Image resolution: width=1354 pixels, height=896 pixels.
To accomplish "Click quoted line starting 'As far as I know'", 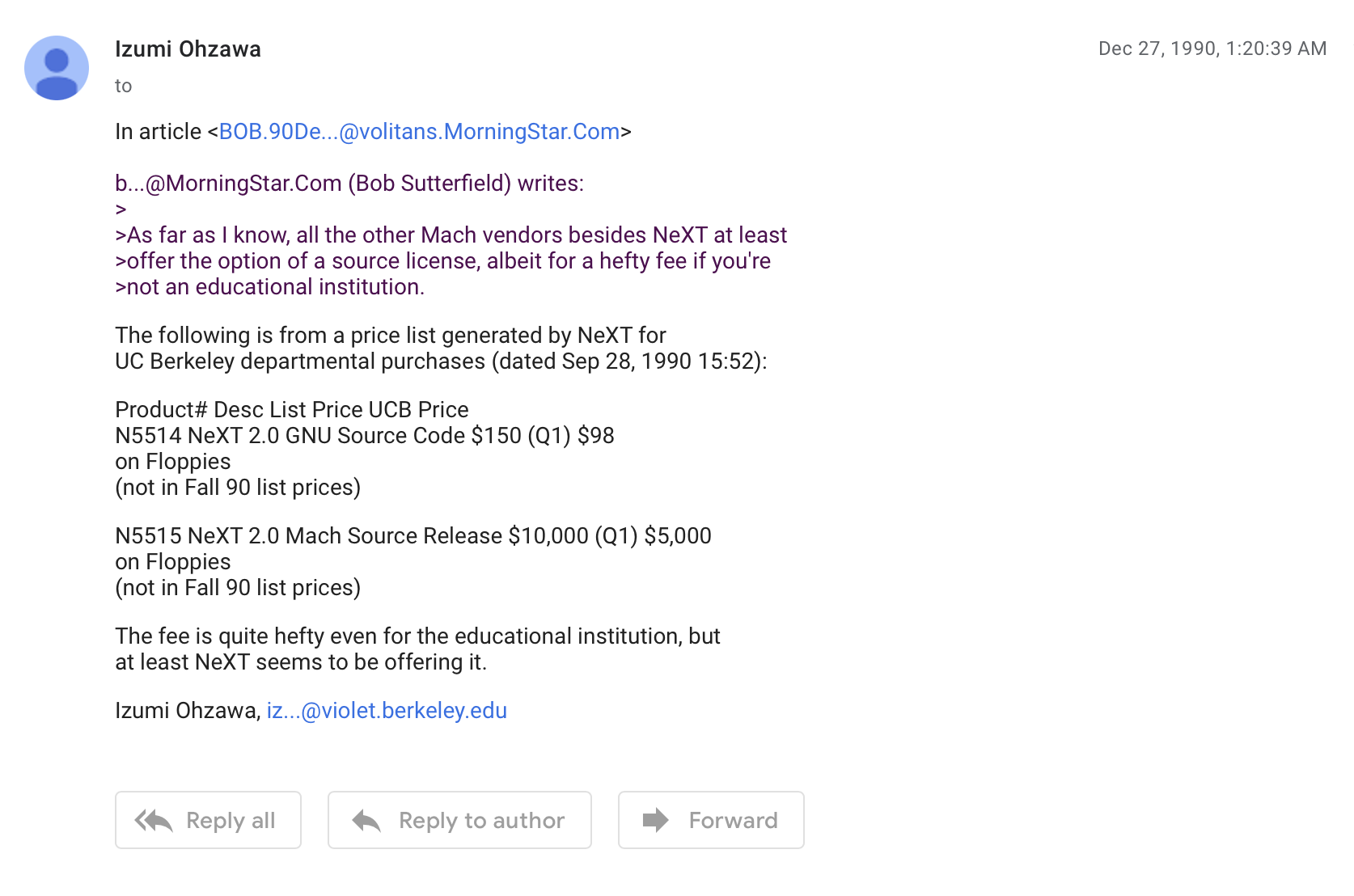I will (x=451, y=235).
